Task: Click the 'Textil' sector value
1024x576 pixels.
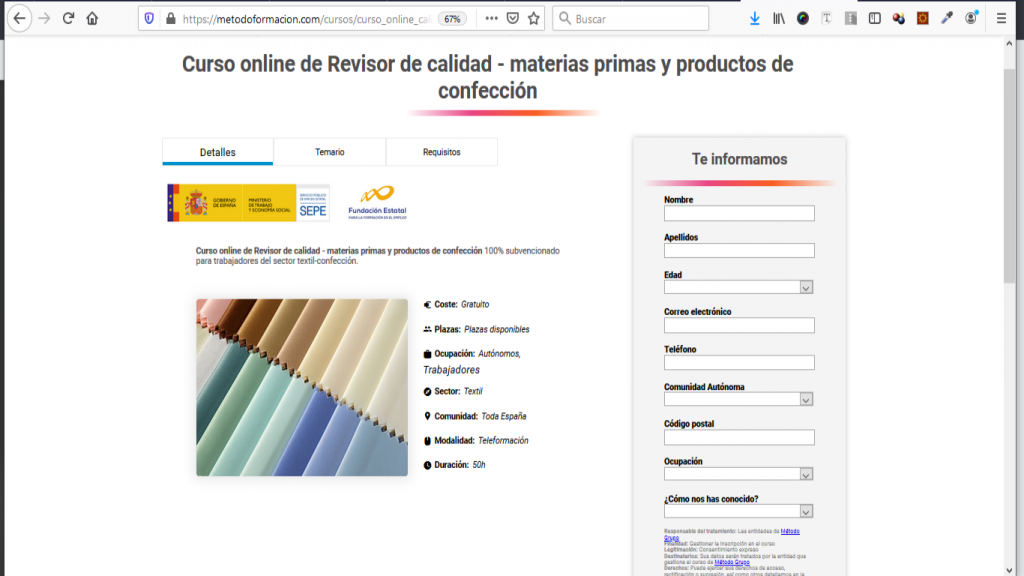Action: coord(473,391)
